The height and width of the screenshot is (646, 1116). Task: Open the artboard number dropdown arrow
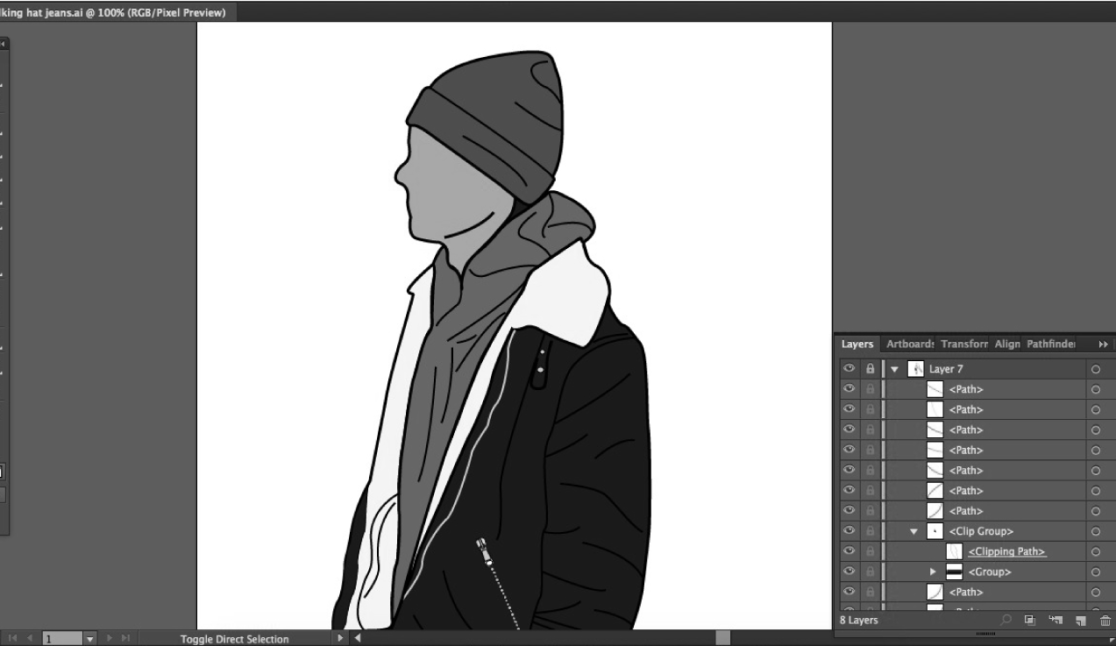click(x=89, y=638)
